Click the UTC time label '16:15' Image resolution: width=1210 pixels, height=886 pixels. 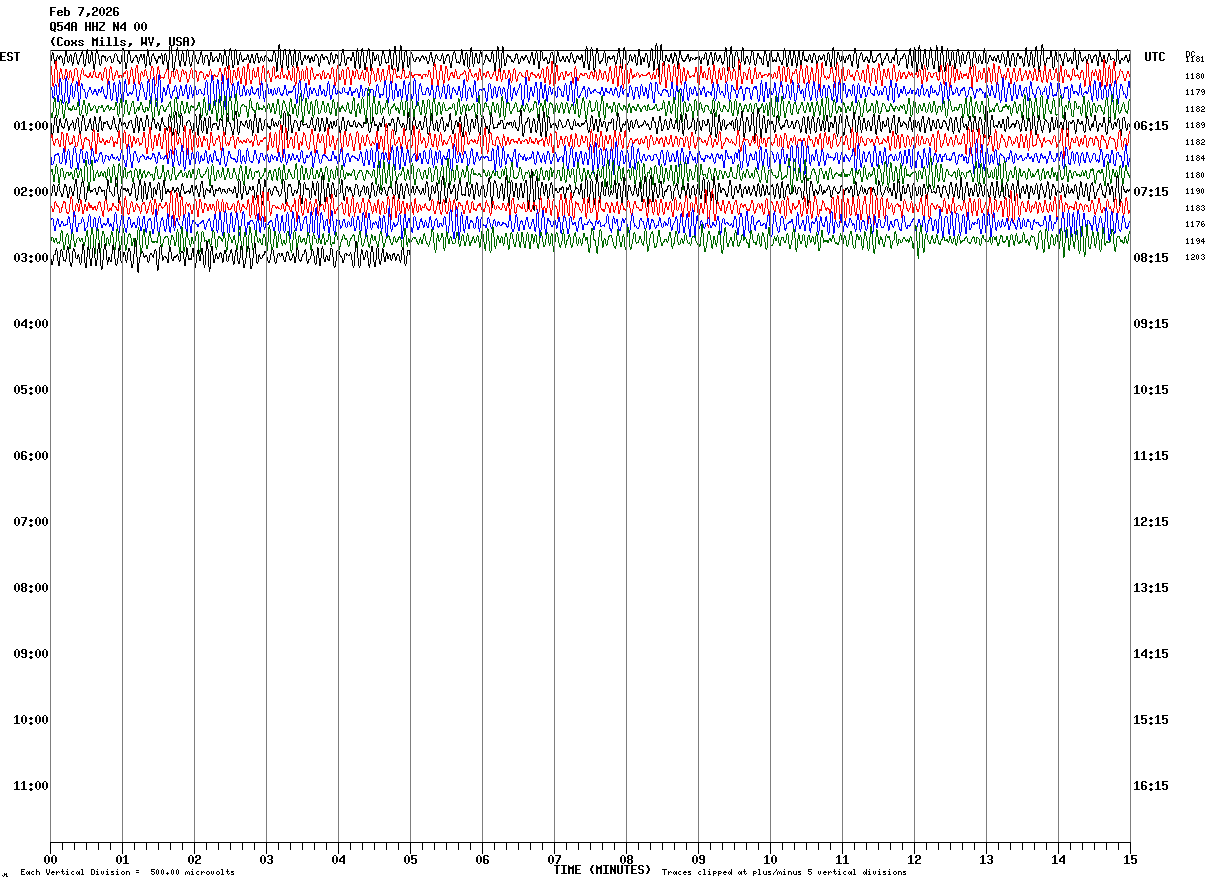[1151, 786]
